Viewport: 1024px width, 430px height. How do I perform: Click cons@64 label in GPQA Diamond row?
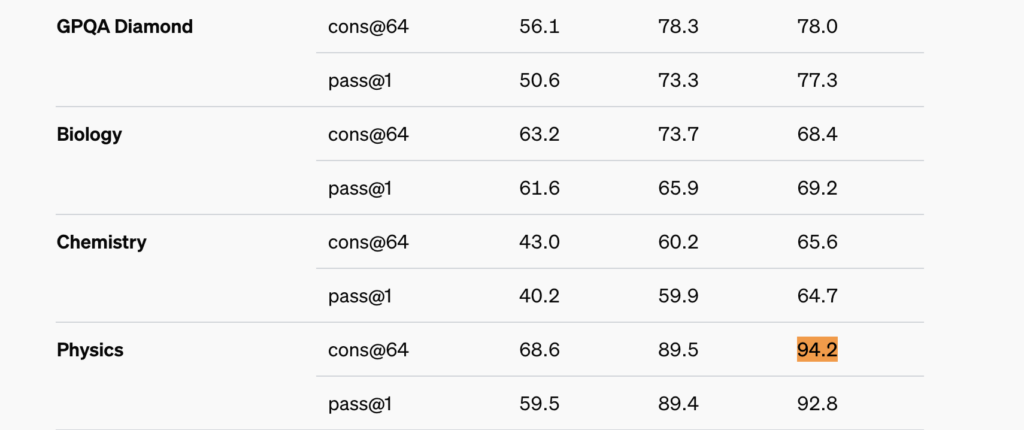point(368,27)
